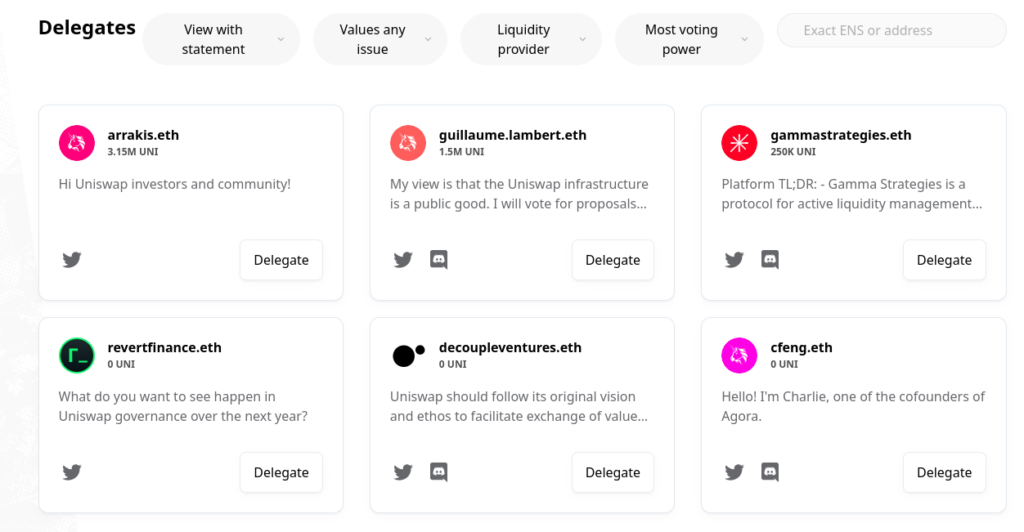Viewport: 1024px width, 532px height.
Task: Delegate to arrakis.eth
Action: pyautogui.click(x=281, y=260)
